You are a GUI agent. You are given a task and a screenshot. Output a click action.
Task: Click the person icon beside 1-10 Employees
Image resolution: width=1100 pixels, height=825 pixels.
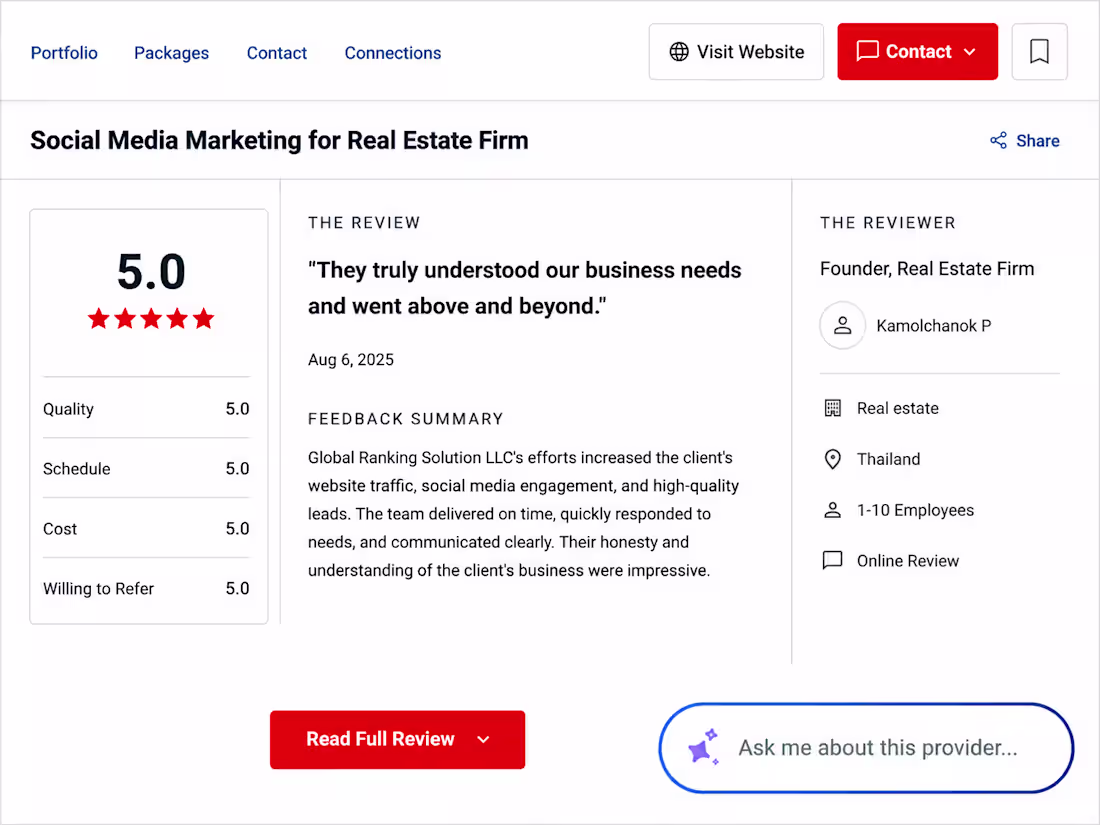tap(832, 510)
